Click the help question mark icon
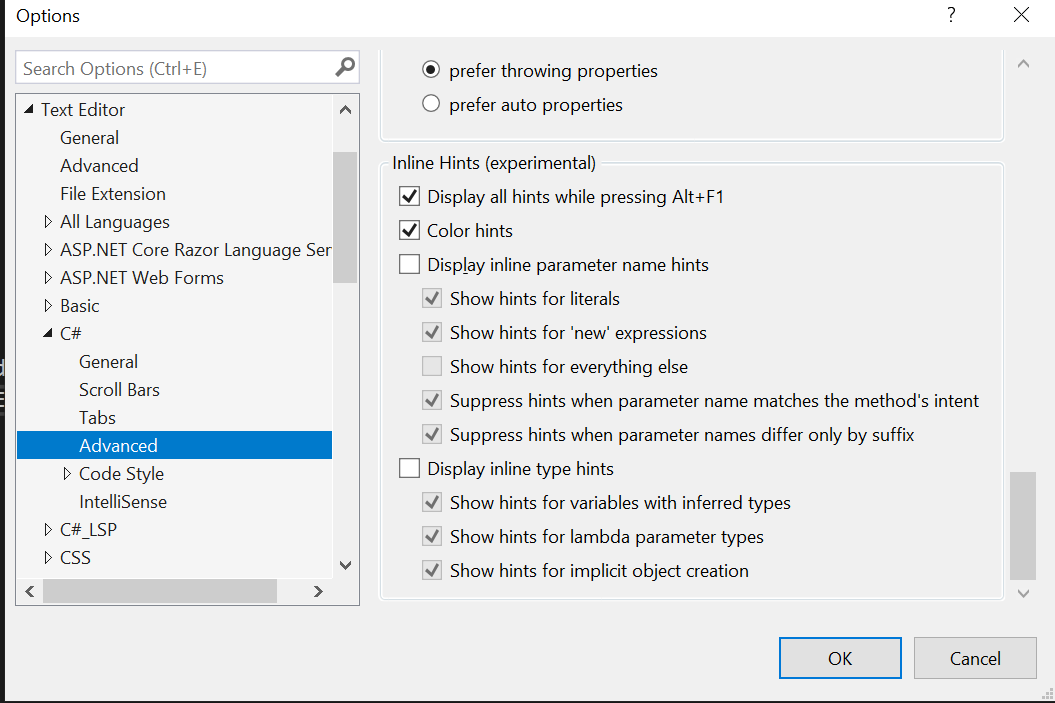Screen dimensions: 1055x703 click(950, 15)
